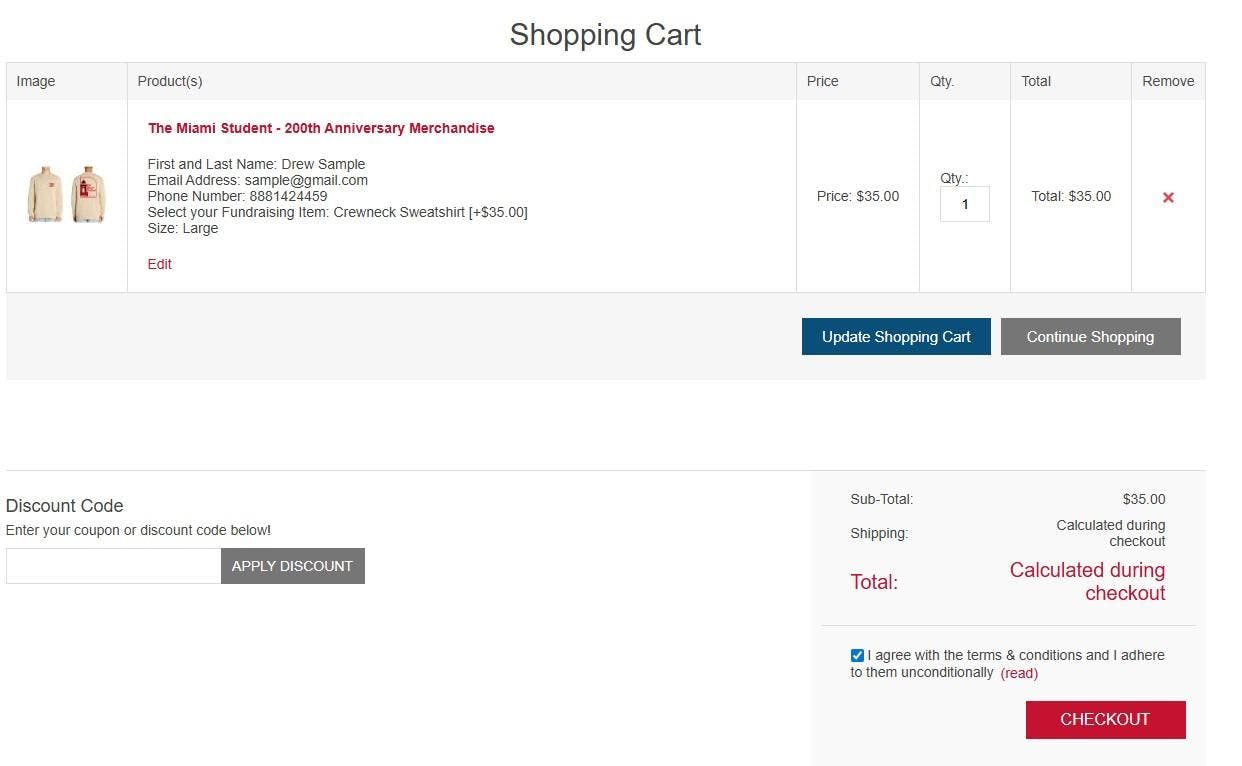Click the Discount Code section heading
The width and height of the screenshot is (1242, 766).
65,506
